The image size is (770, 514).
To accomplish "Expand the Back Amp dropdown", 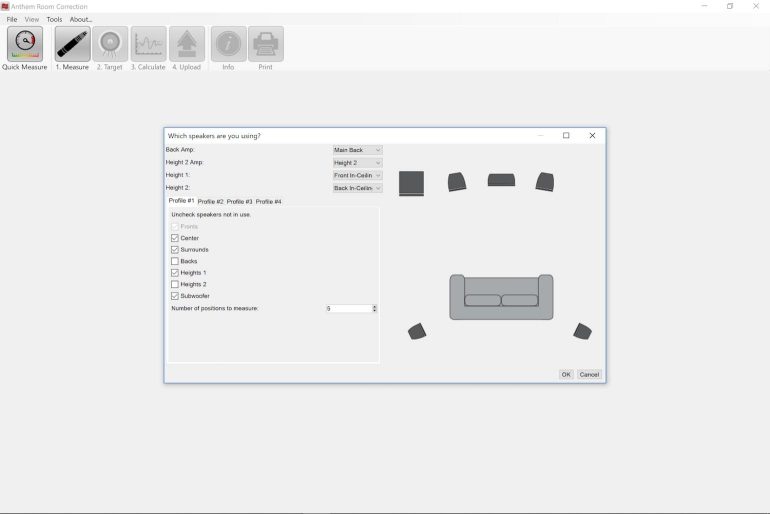I will click(x=357, y=150).
